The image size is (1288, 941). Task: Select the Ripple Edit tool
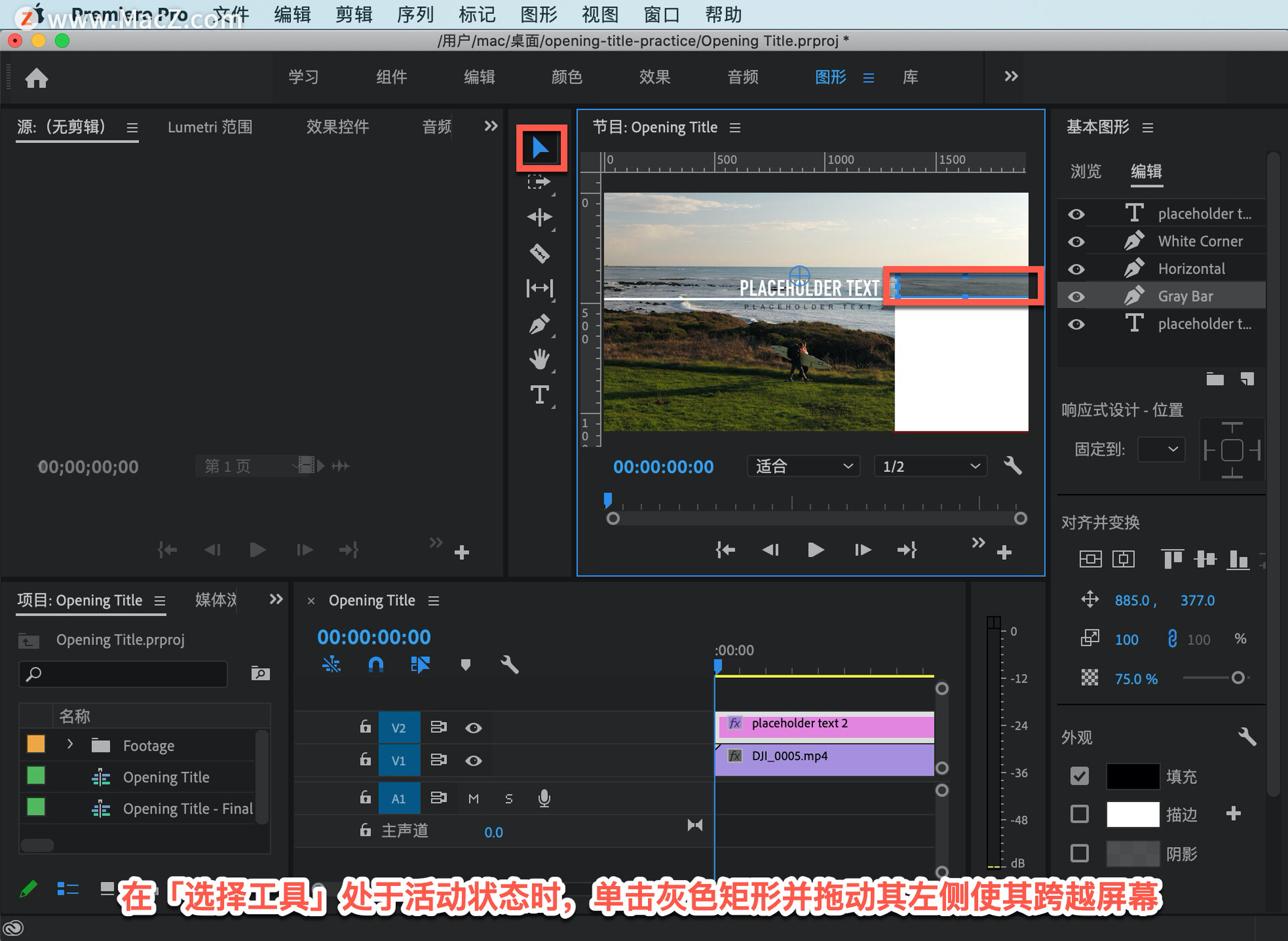pos(539,217)
